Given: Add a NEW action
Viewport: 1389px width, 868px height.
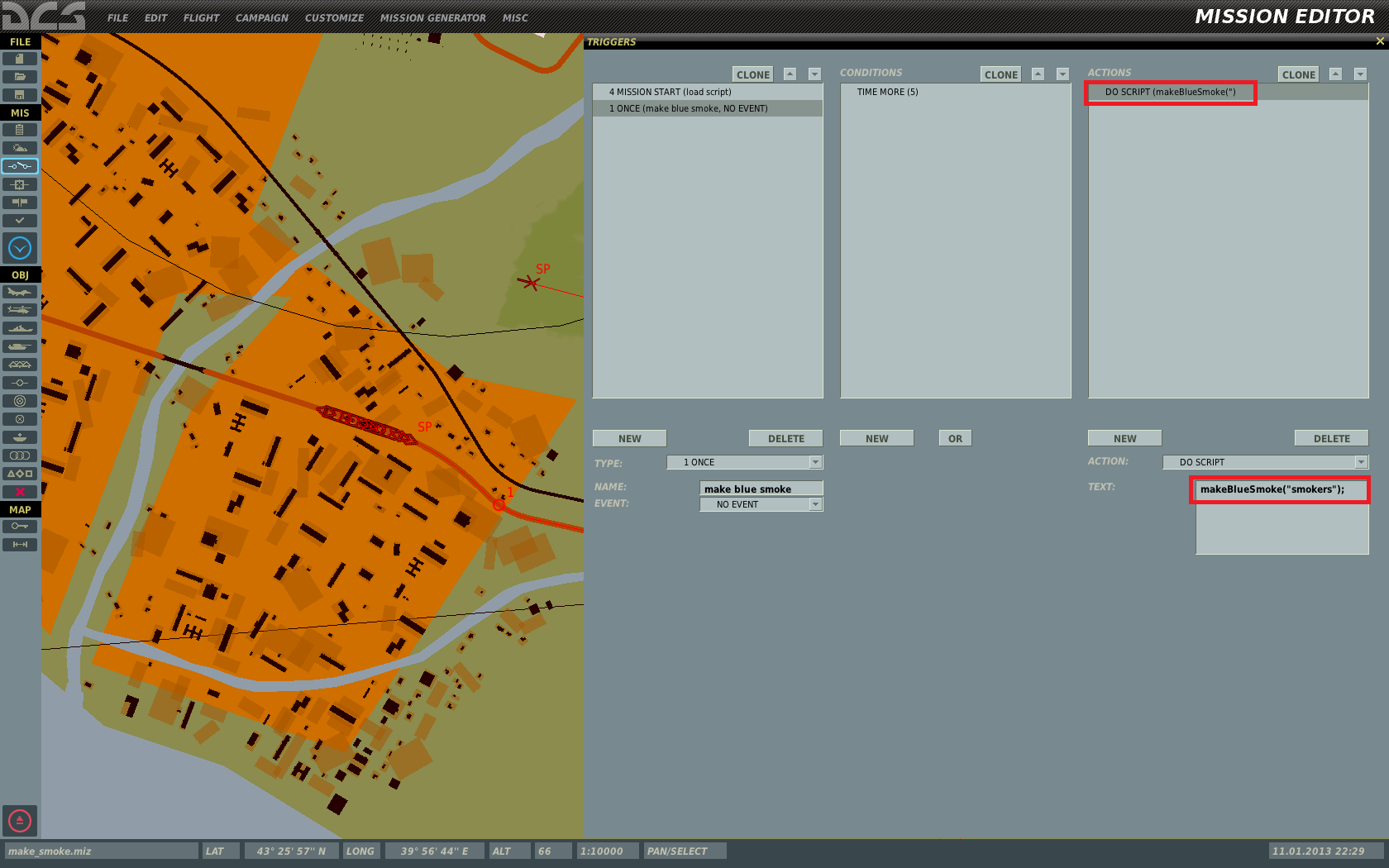Looking at the screenshot, I should coord(1125,438).
